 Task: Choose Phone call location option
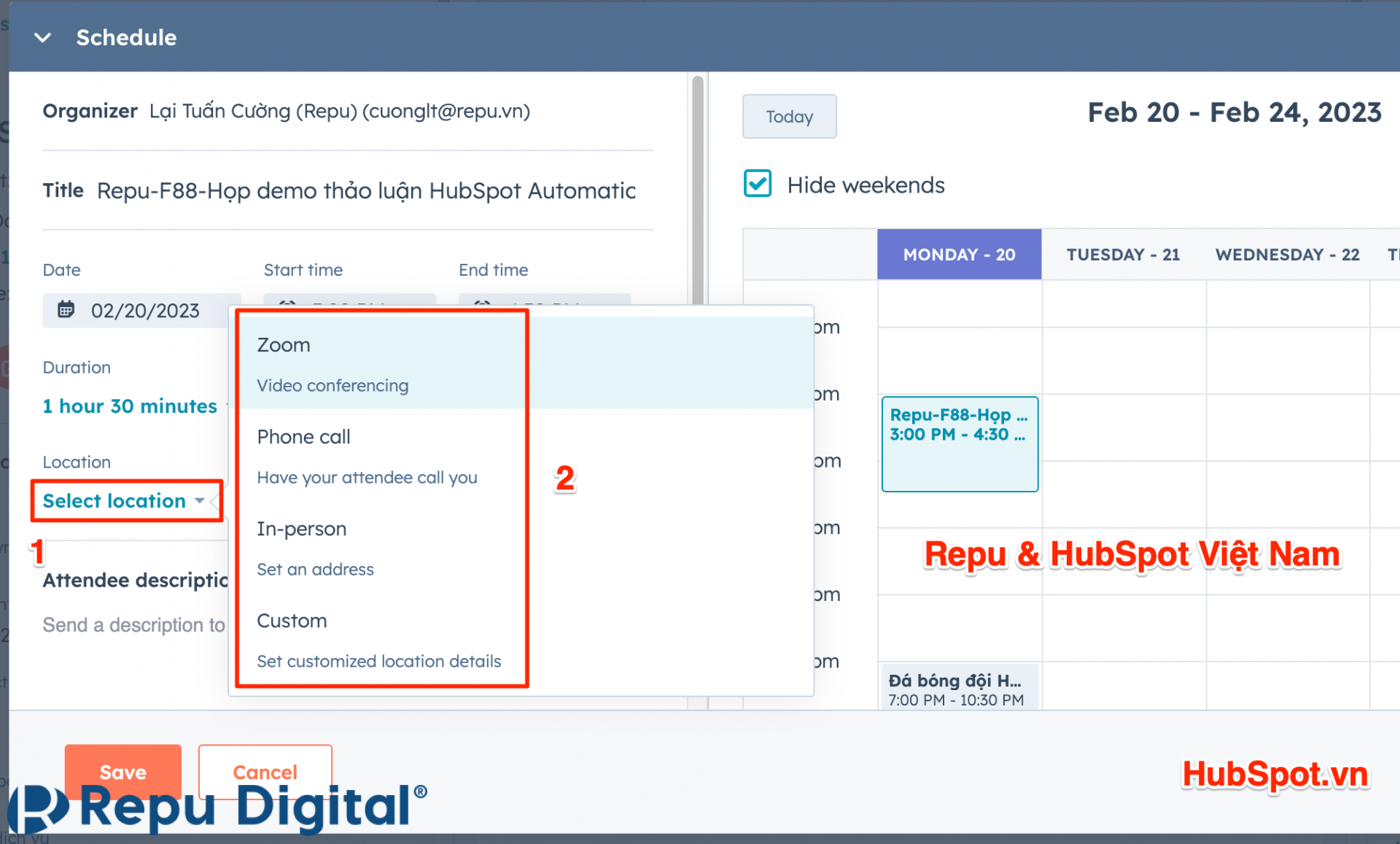click(x=521, y=454)
